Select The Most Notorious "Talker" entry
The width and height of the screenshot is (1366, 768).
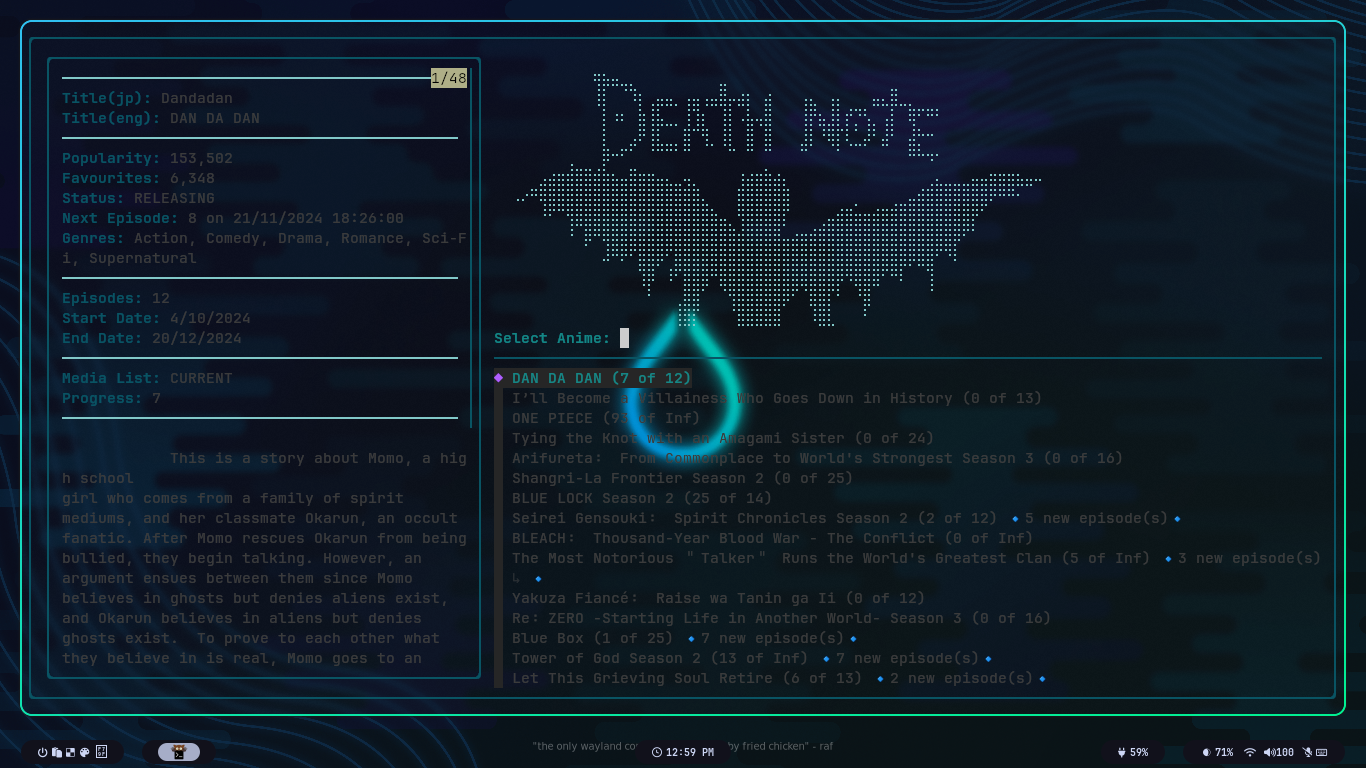(830, 558)
